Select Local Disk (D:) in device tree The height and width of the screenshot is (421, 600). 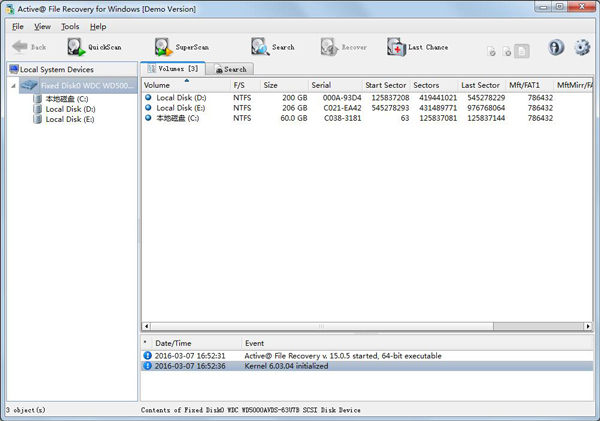(70, 109)
